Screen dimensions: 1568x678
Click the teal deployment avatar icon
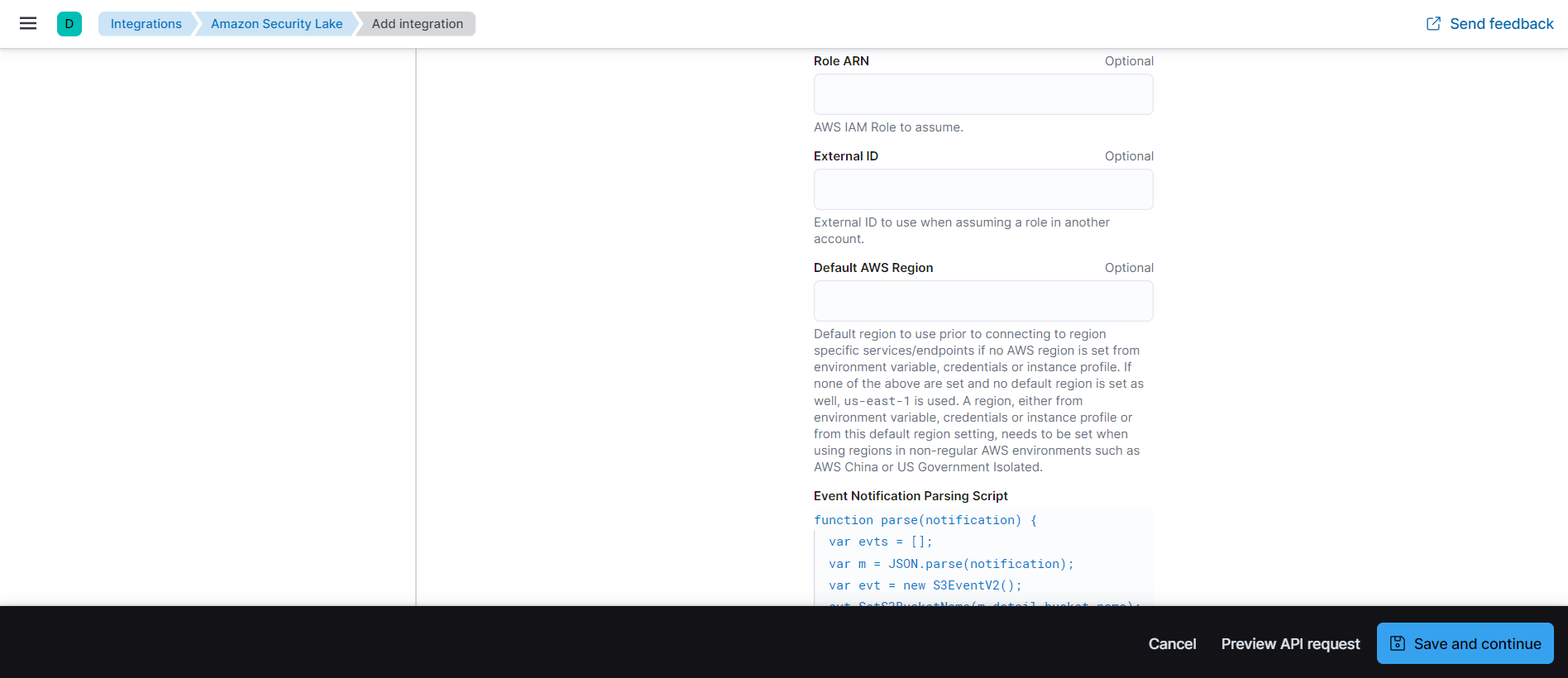pos(69,23)
